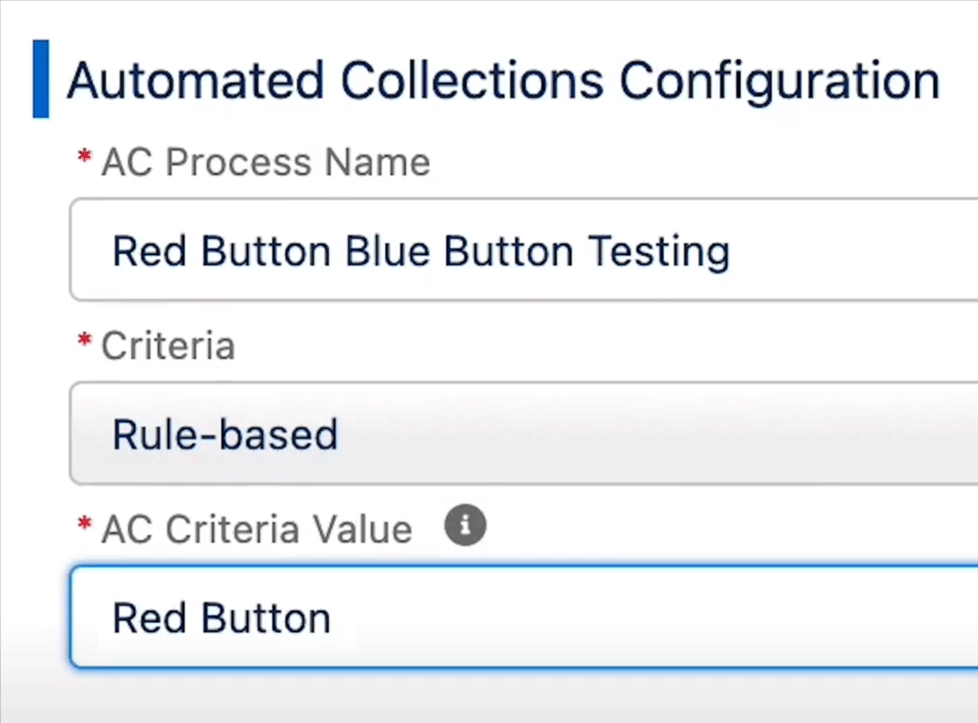Click the info icon beside AC Criteria Value

[x=465, y=525]
